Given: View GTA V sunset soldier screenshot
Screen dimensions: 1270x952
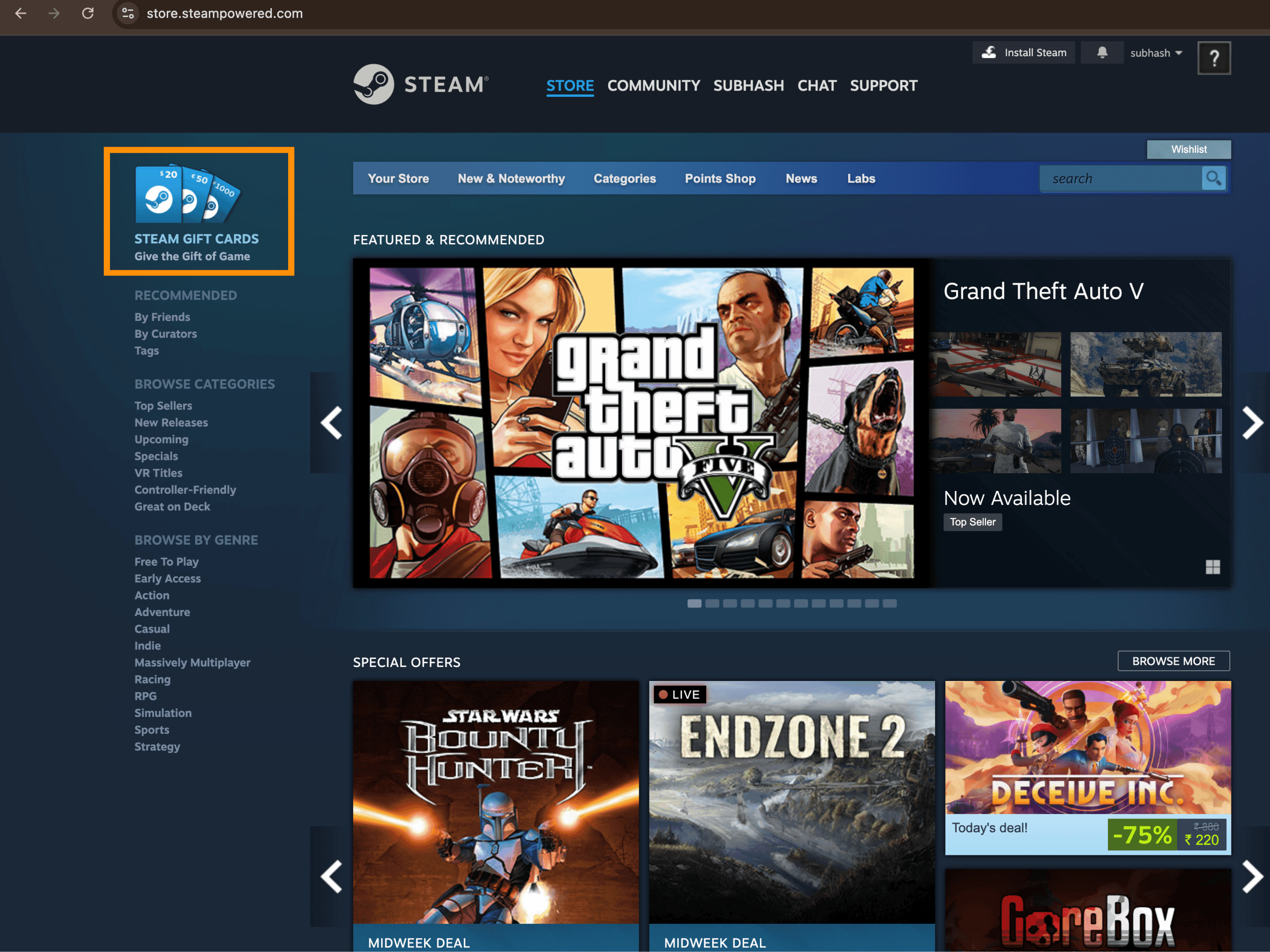Looking at the screenshot, I should pos(995,441).
